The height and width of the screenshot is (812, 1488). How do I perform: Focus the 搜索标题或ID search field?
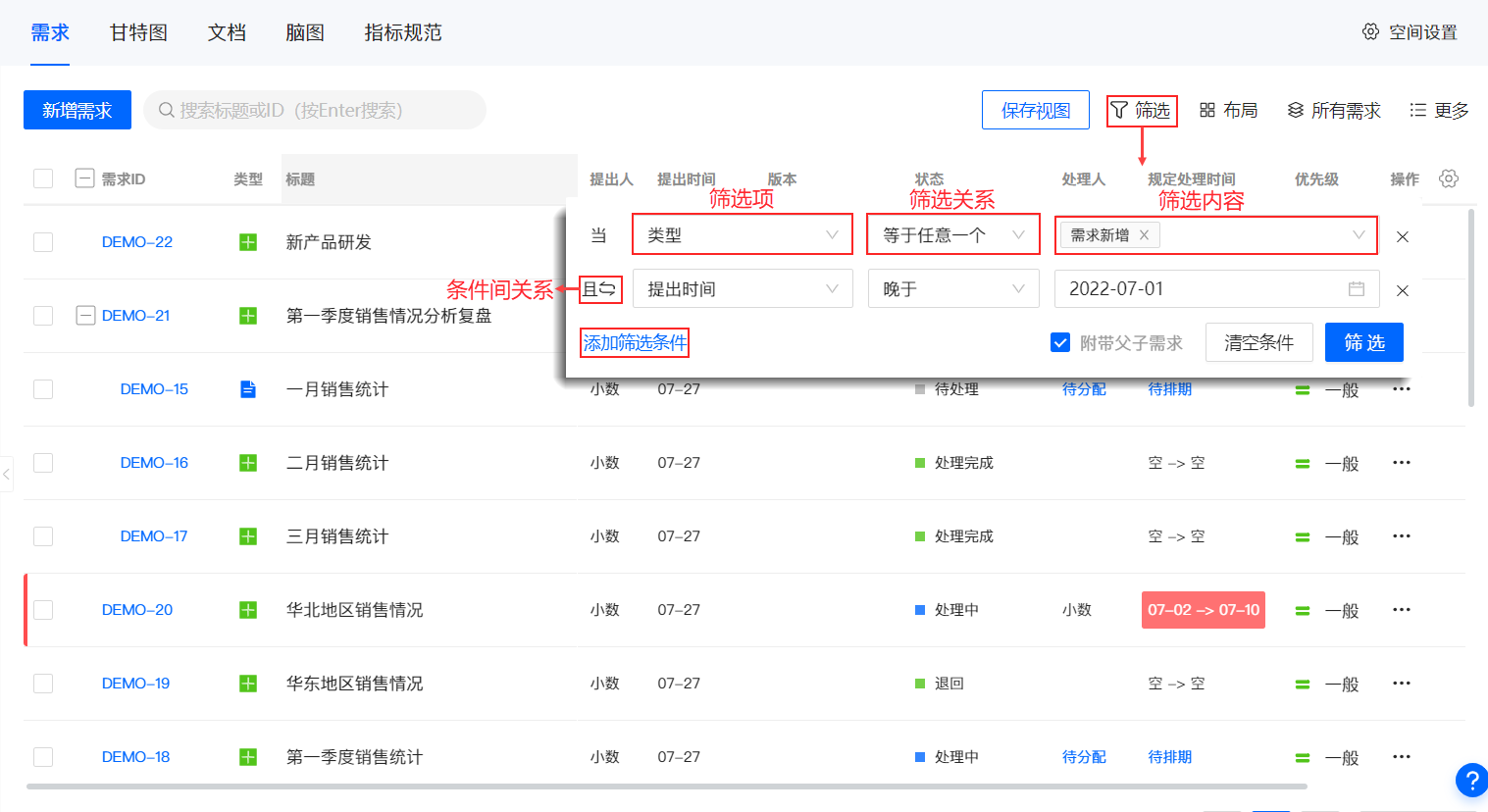(324, 110)
